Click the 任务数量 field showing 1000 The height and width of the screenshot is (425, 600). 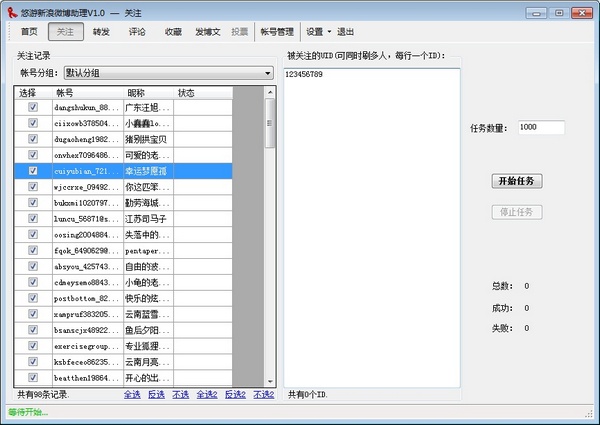click(x=541, y=127)
